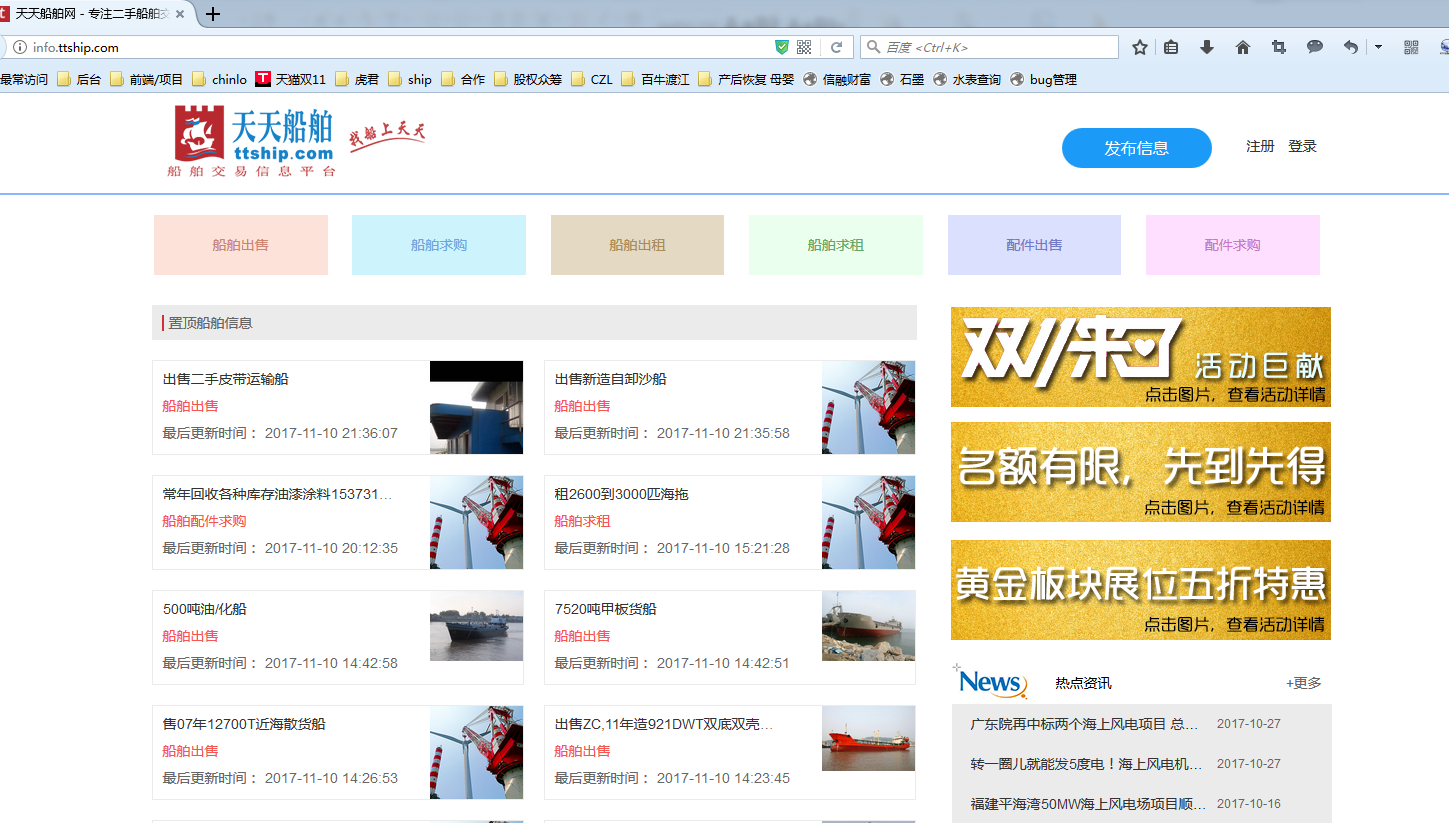Viewport: 1449px width, 823px height.
Task: Expand the dropdown arrow next to undo
Action: pos(1378,47)
